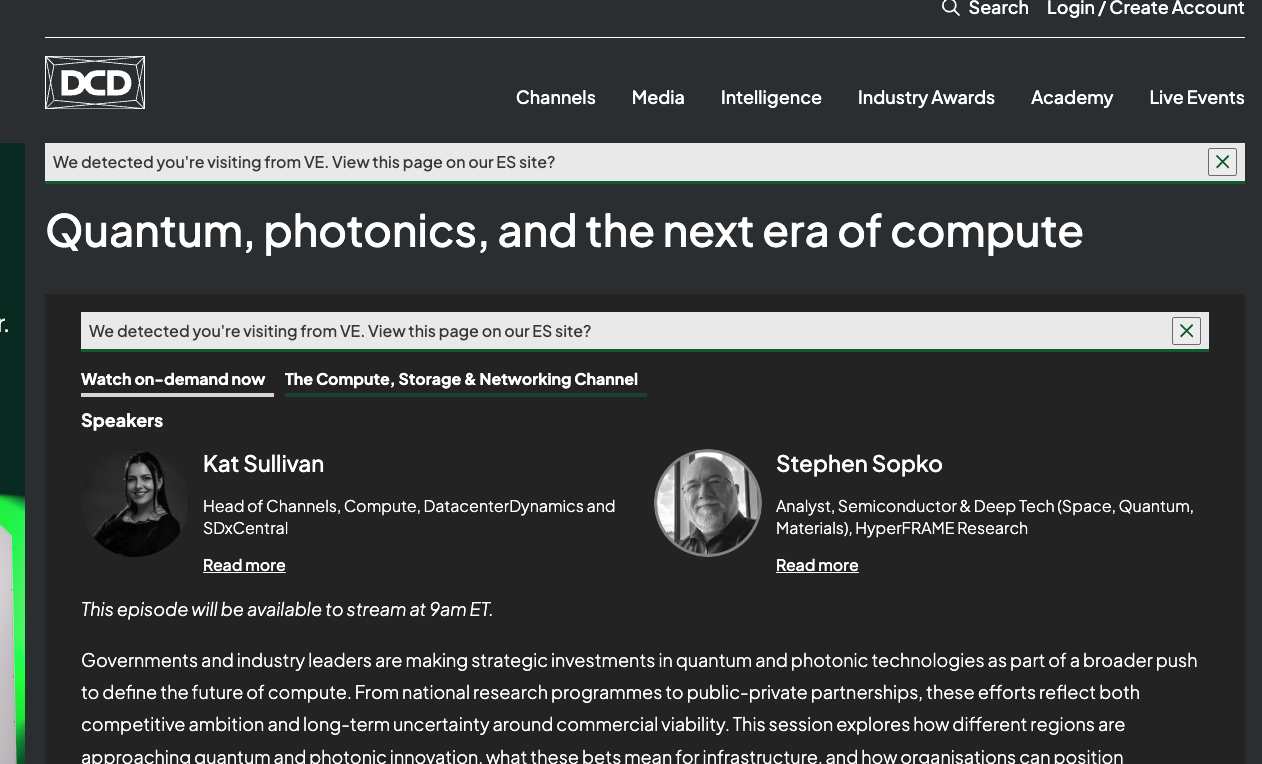Open the Live Events menu
The width and height of the screenshot is (1262, 764).
coord(1197,97)
